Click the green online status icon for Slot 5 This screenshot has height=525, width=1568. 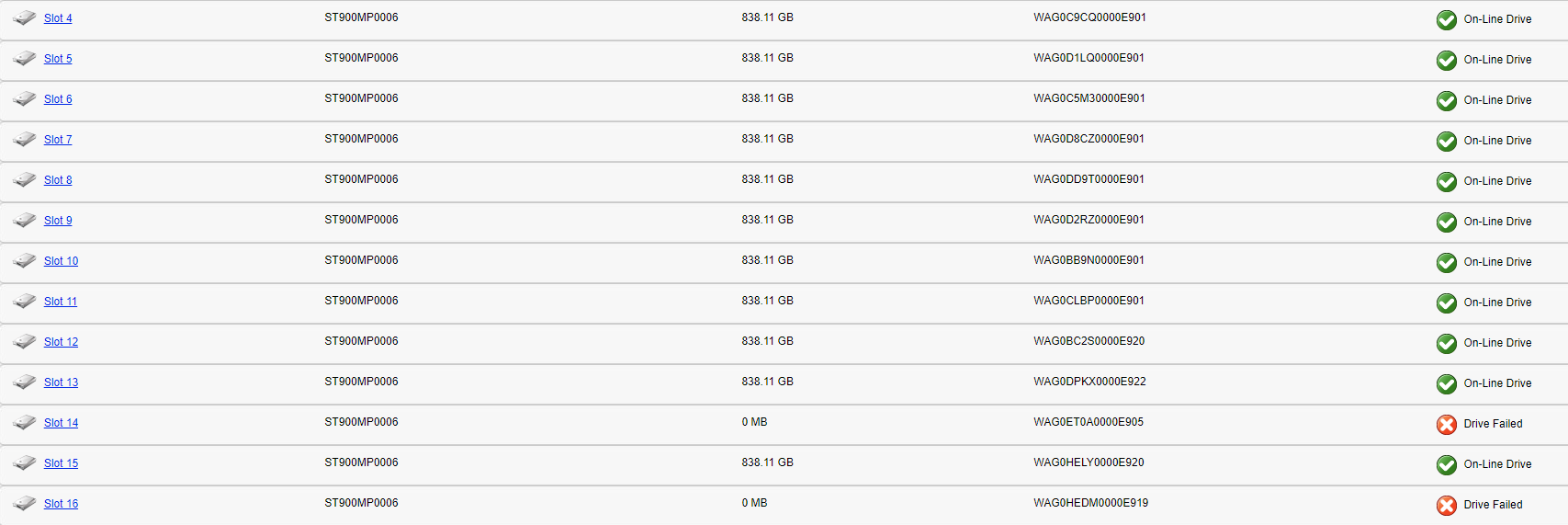point(1447,60)
